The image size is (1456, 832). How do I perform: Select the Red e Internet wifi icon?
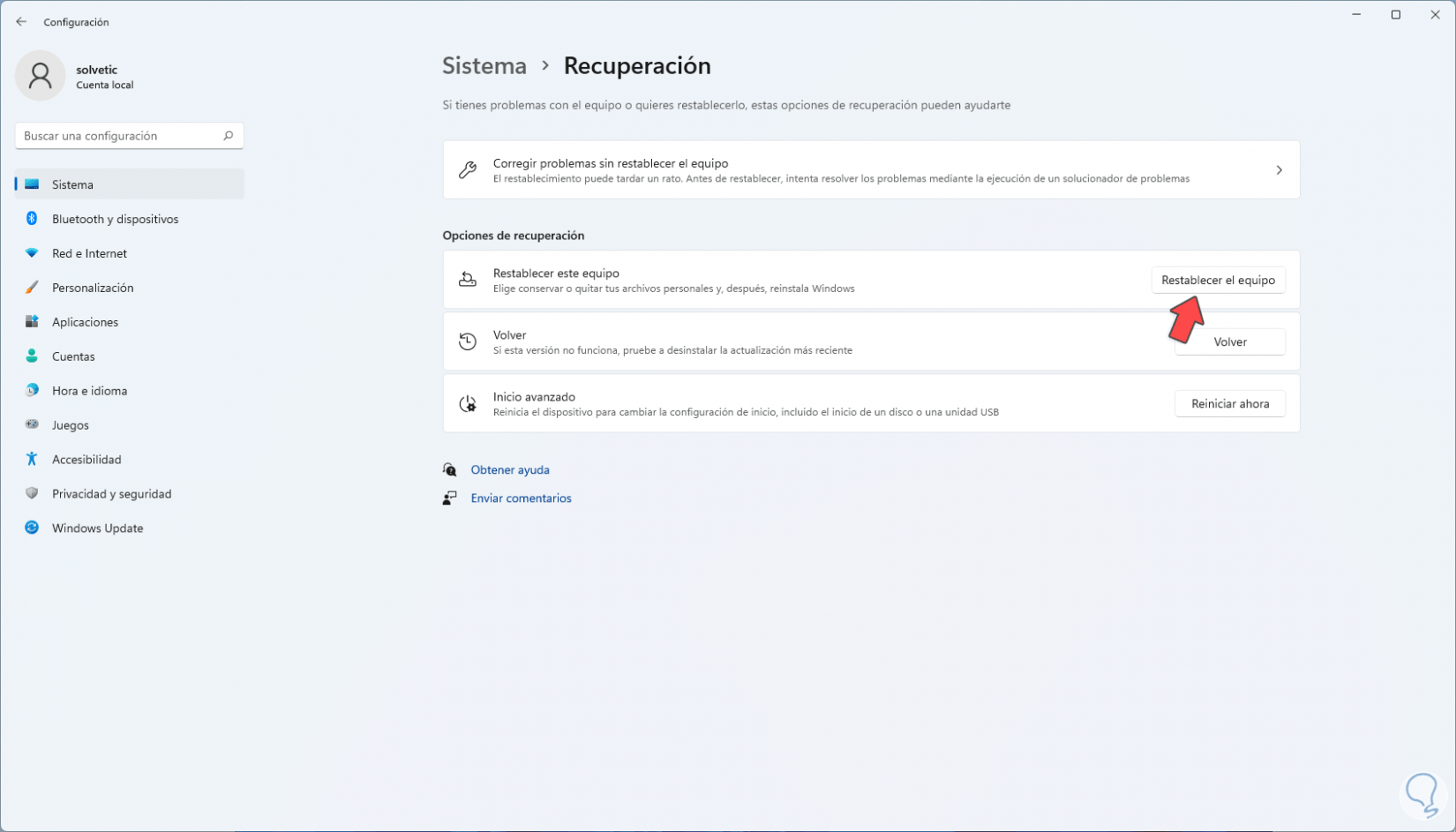coord(32,253)
